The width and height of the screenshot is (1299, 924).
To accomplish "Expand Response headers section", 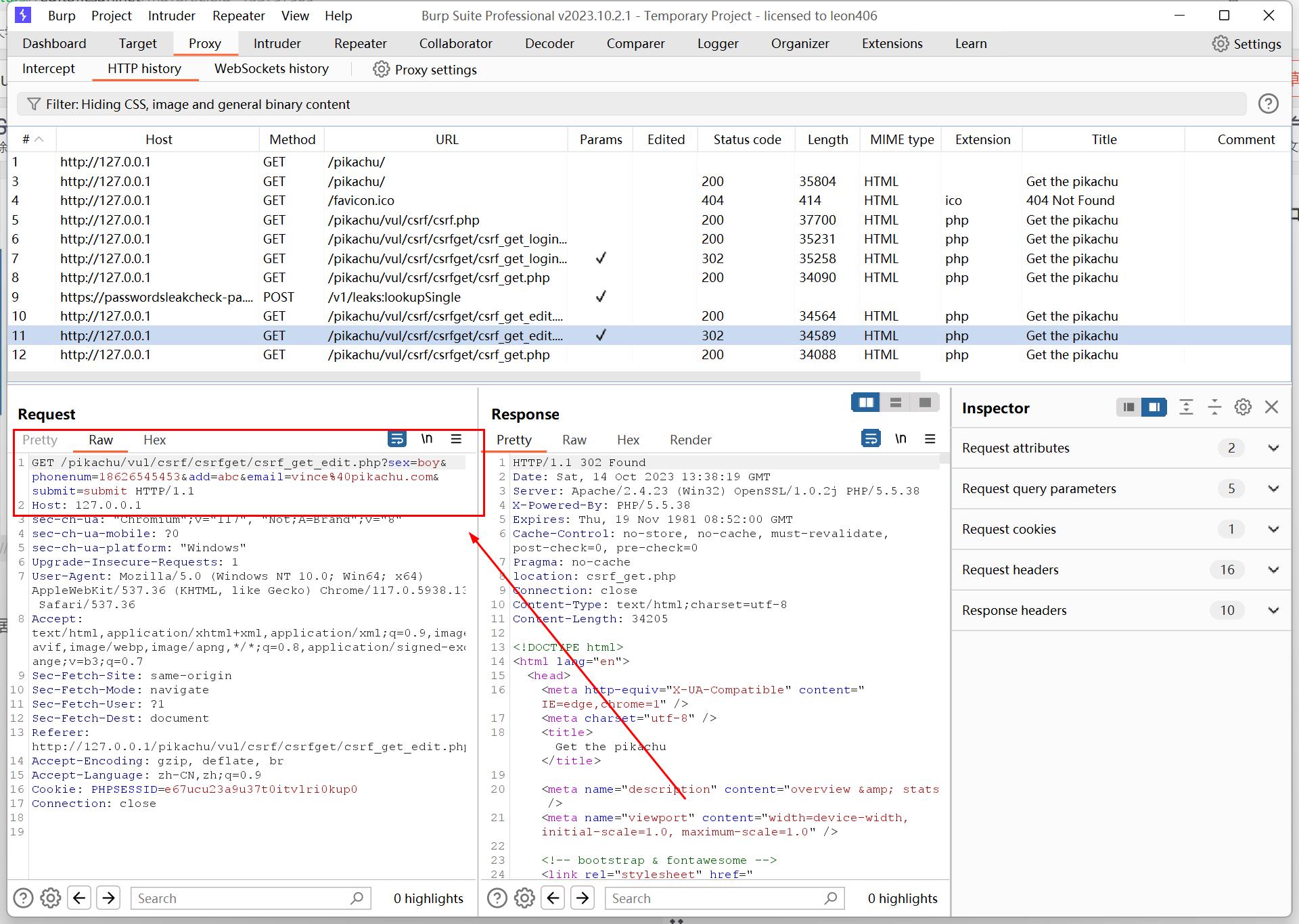I will click(x=1273, y=610).
